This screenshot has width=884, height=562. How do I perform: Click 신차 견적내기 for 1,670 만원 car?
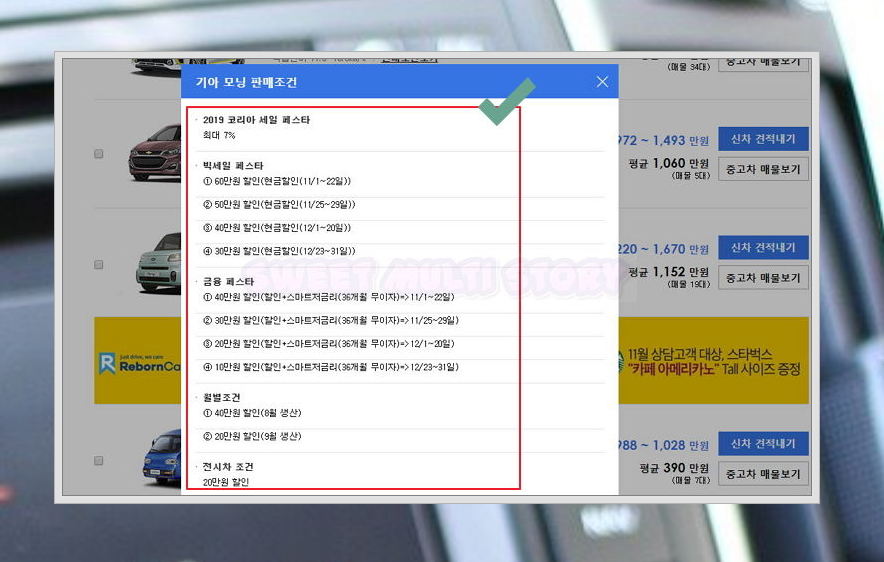(x=763, y=247)
